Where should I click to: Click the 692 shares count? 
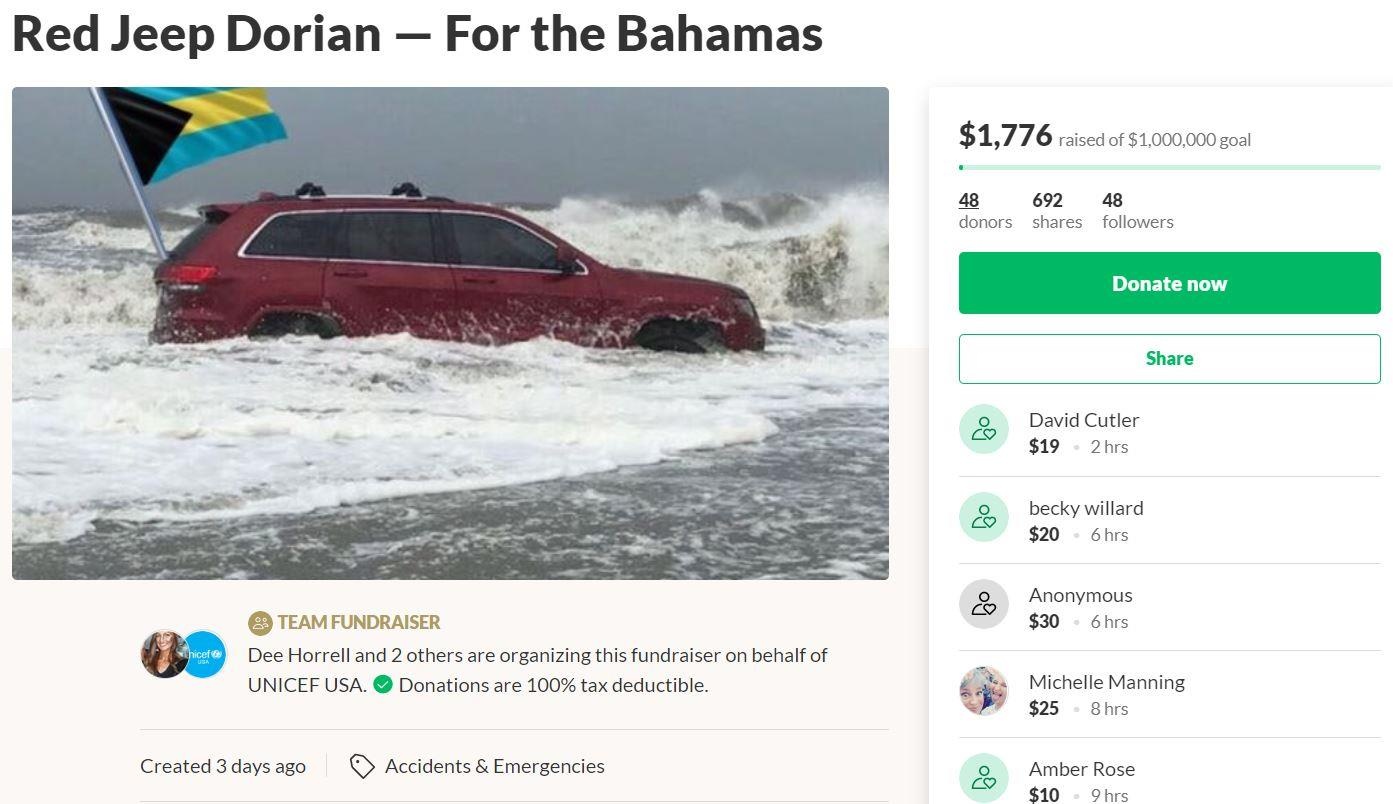[x=1056, y=210]
